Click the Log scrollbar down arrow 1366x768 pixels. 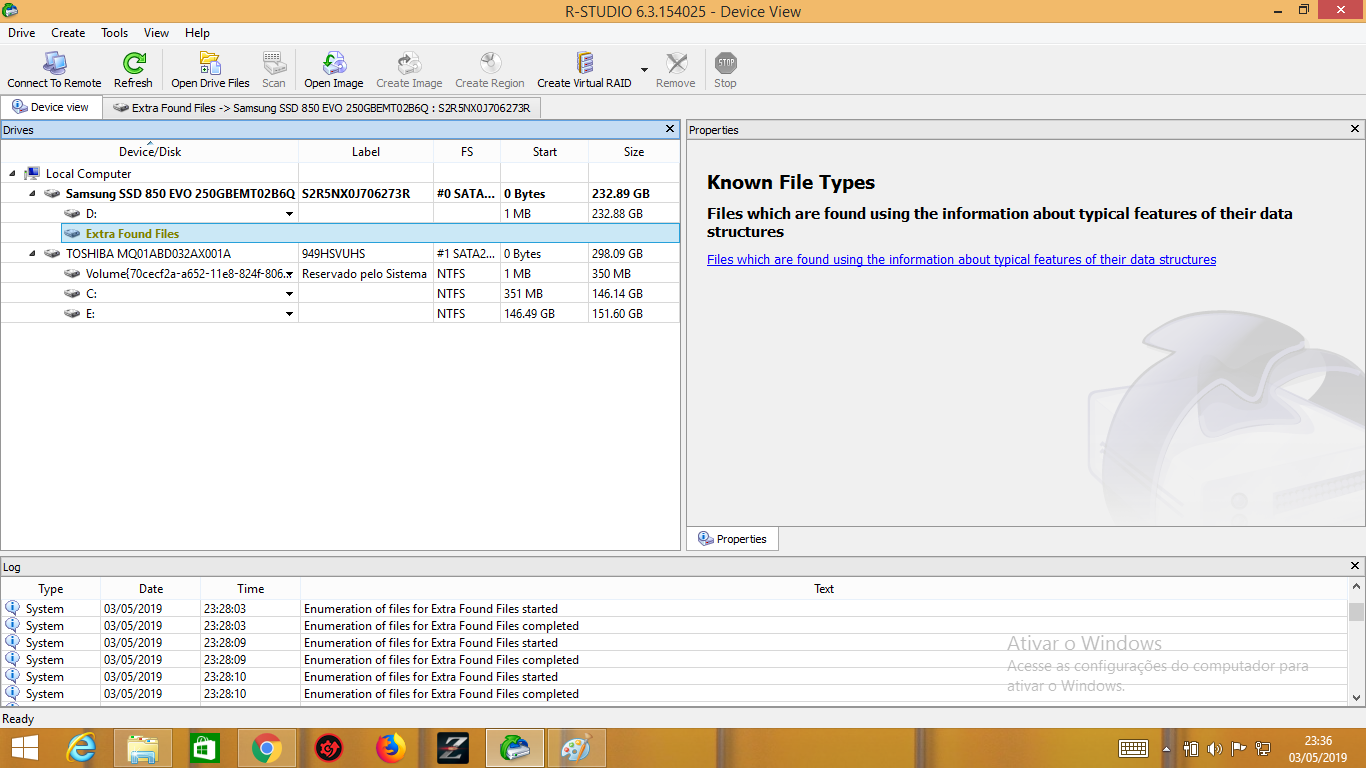point(1356,698)
